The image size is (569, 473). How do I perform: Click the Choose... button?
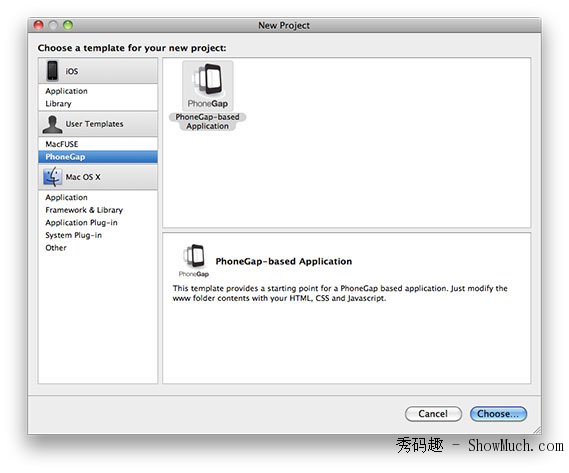[x=498, y=414]
